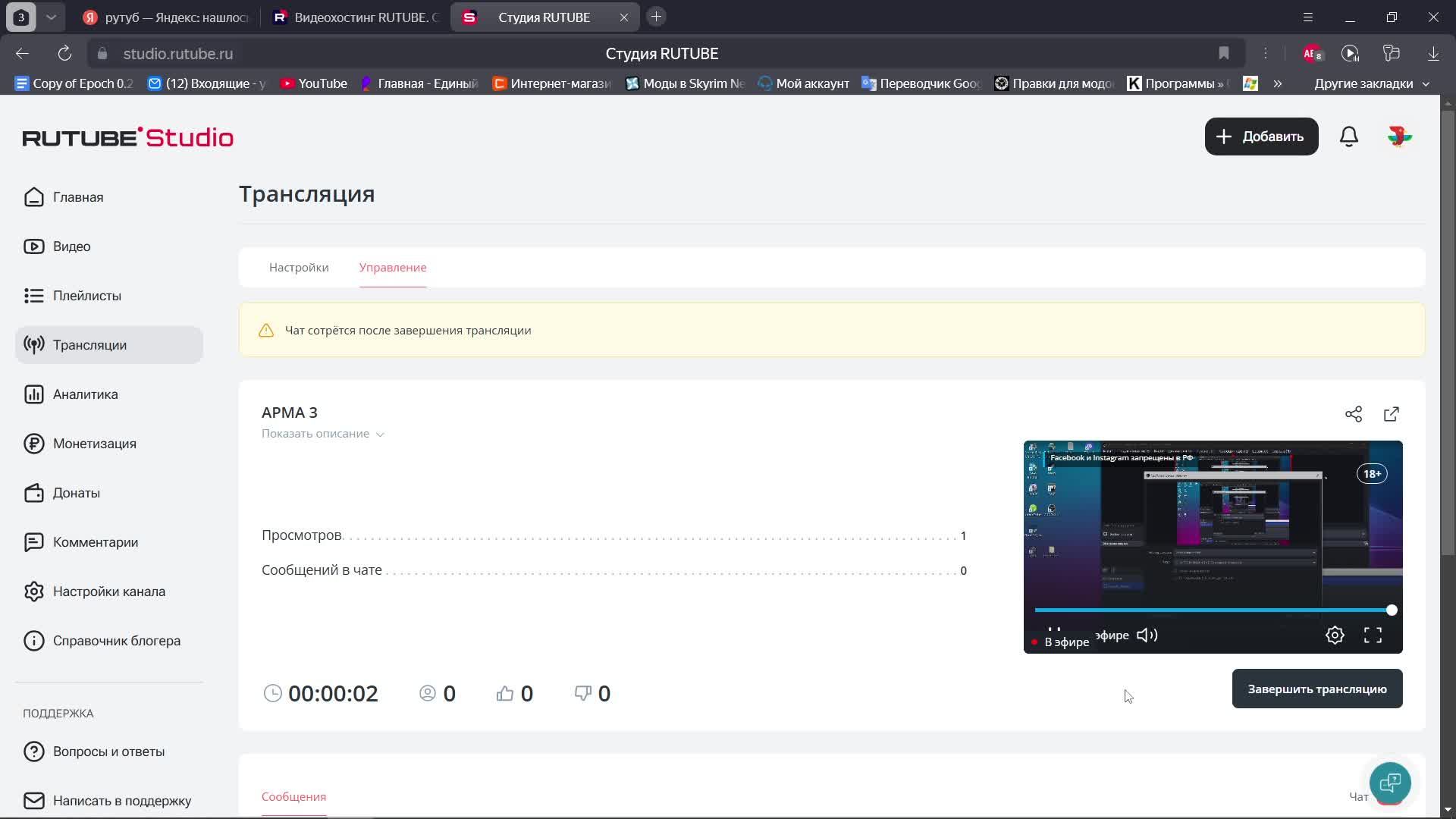Open Моды в Skyrim bookmark
The image size is (1456, 819).
[686, 83]
